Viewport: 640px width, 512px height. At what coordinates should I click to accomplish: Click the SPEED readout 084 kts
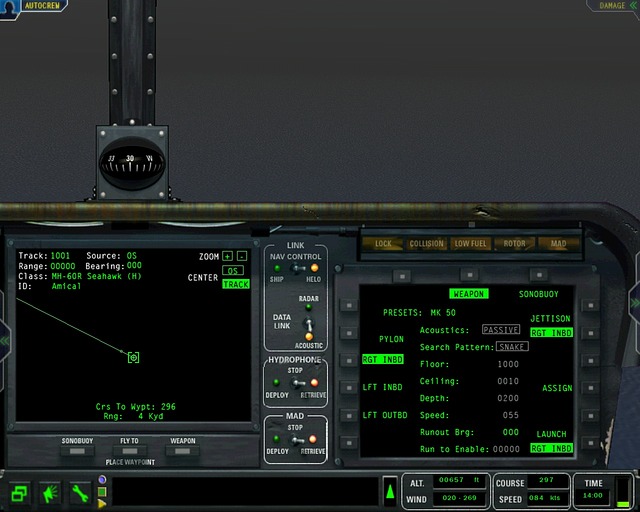click(x=547, y=498)
